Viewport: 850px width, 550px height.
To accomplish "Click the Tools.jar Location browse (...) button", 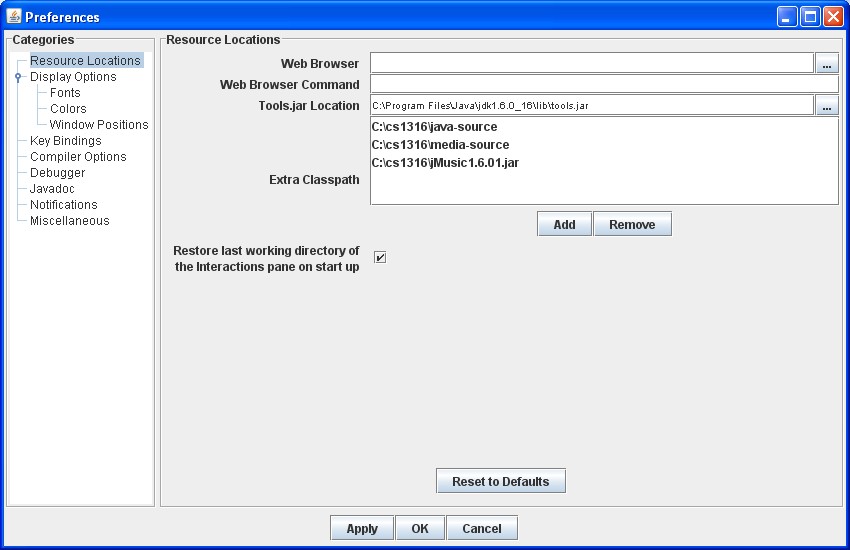I will [827, 105].
